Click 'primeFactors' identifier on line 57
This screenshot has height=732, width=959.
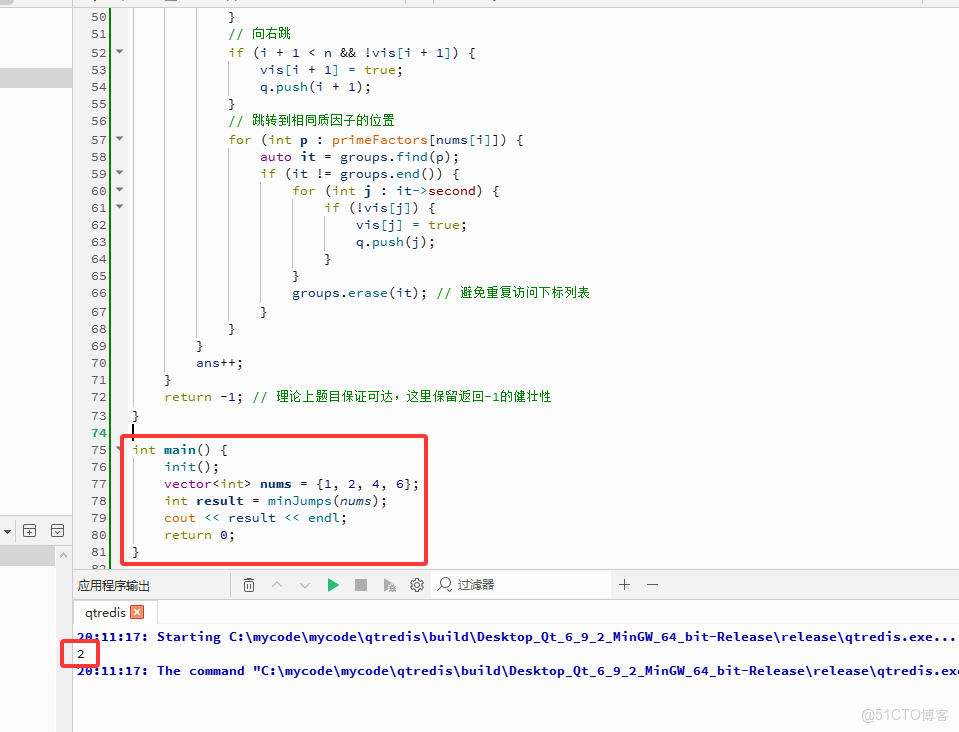tap(379, 140)
